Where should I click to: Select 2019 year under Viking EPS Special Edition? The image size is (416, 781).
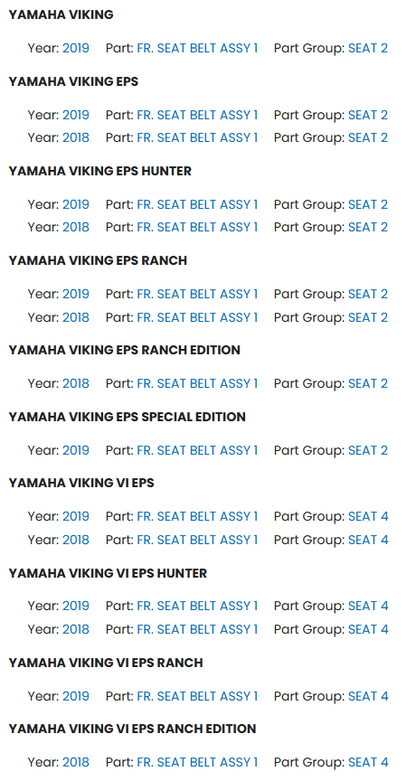76,450
